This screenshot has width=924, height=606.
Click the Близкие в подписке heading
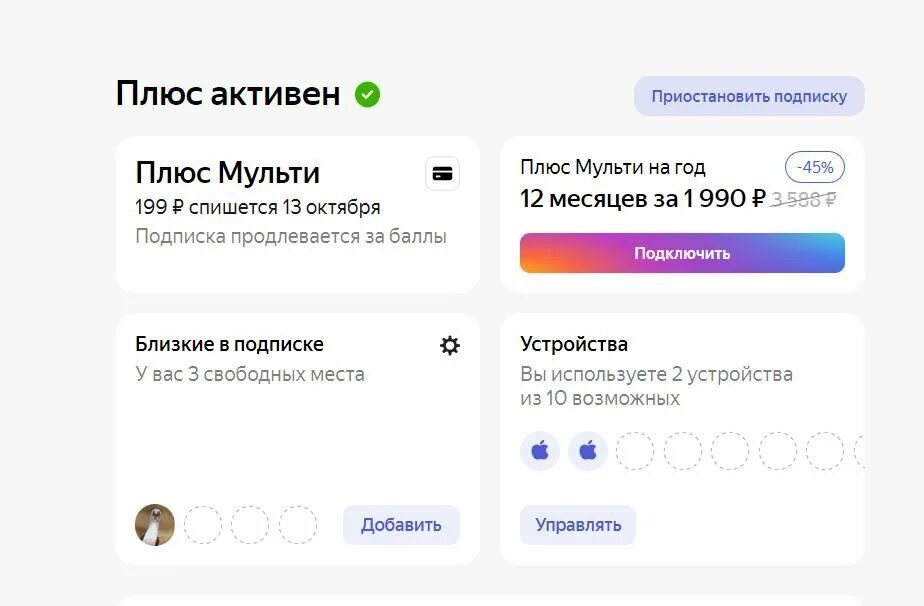229,344
